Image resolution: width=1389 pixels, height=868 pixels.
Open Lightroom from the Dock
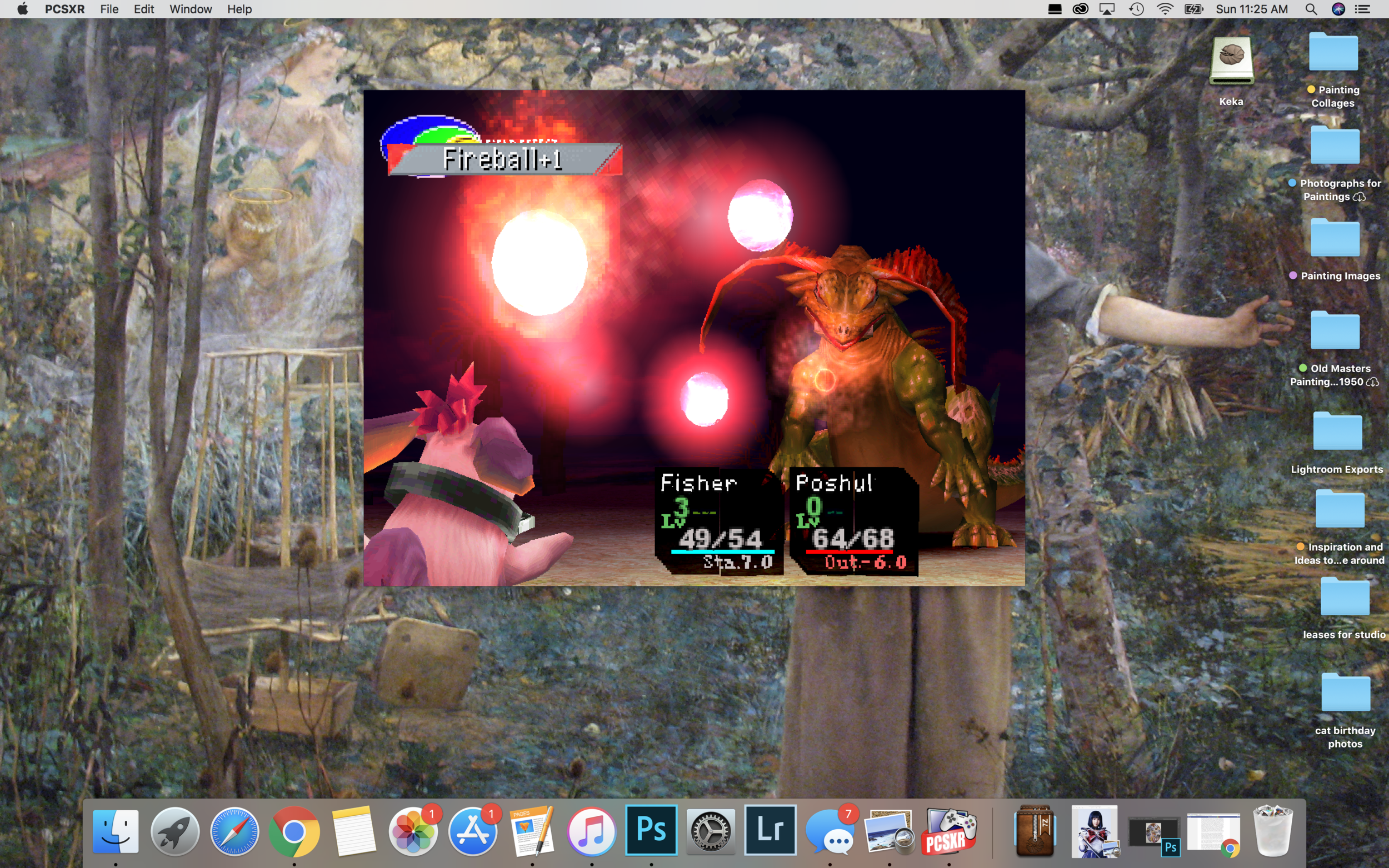click(770, 830)
